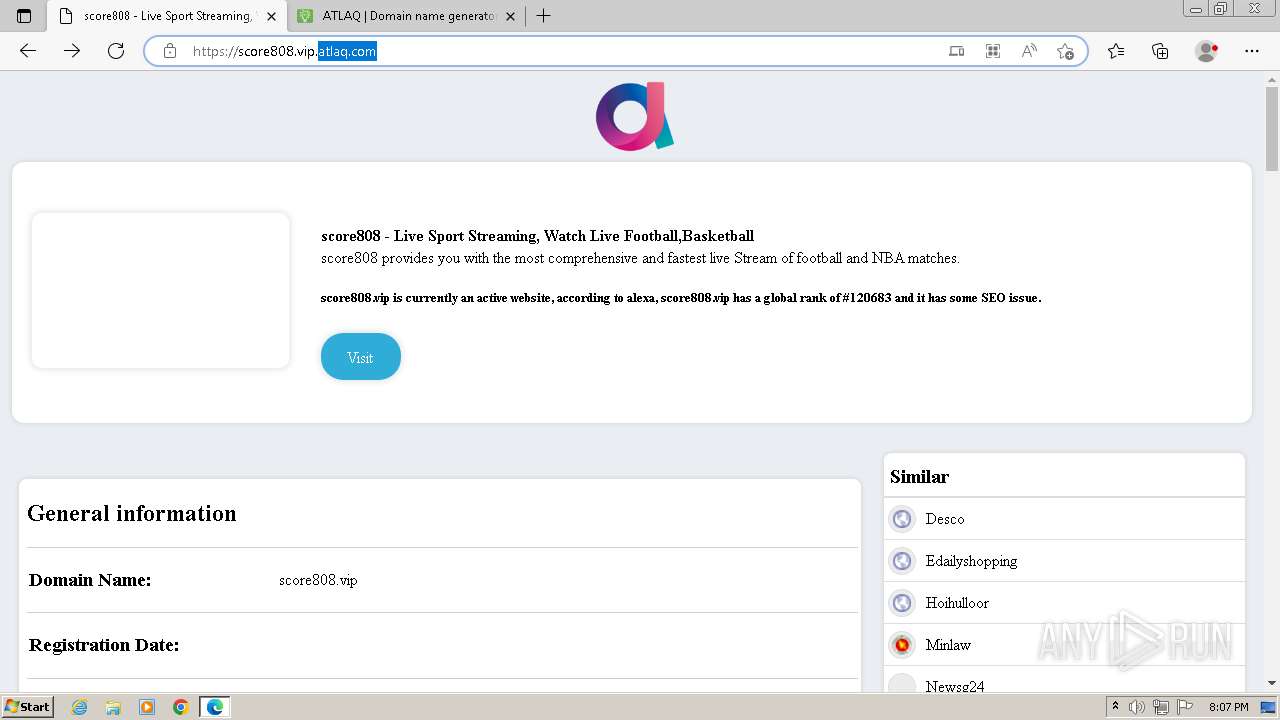Open the volume control in system tray

(x=1138, y=707)
